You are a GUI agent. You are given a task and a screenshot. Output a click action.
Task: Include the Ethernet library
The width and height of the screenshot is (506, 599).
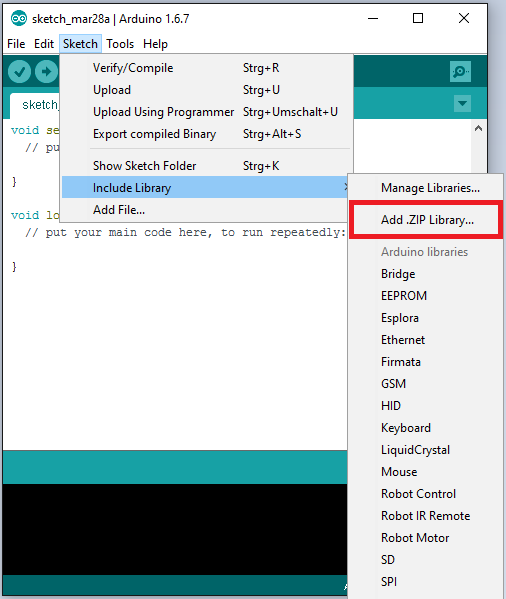(425, 340)
